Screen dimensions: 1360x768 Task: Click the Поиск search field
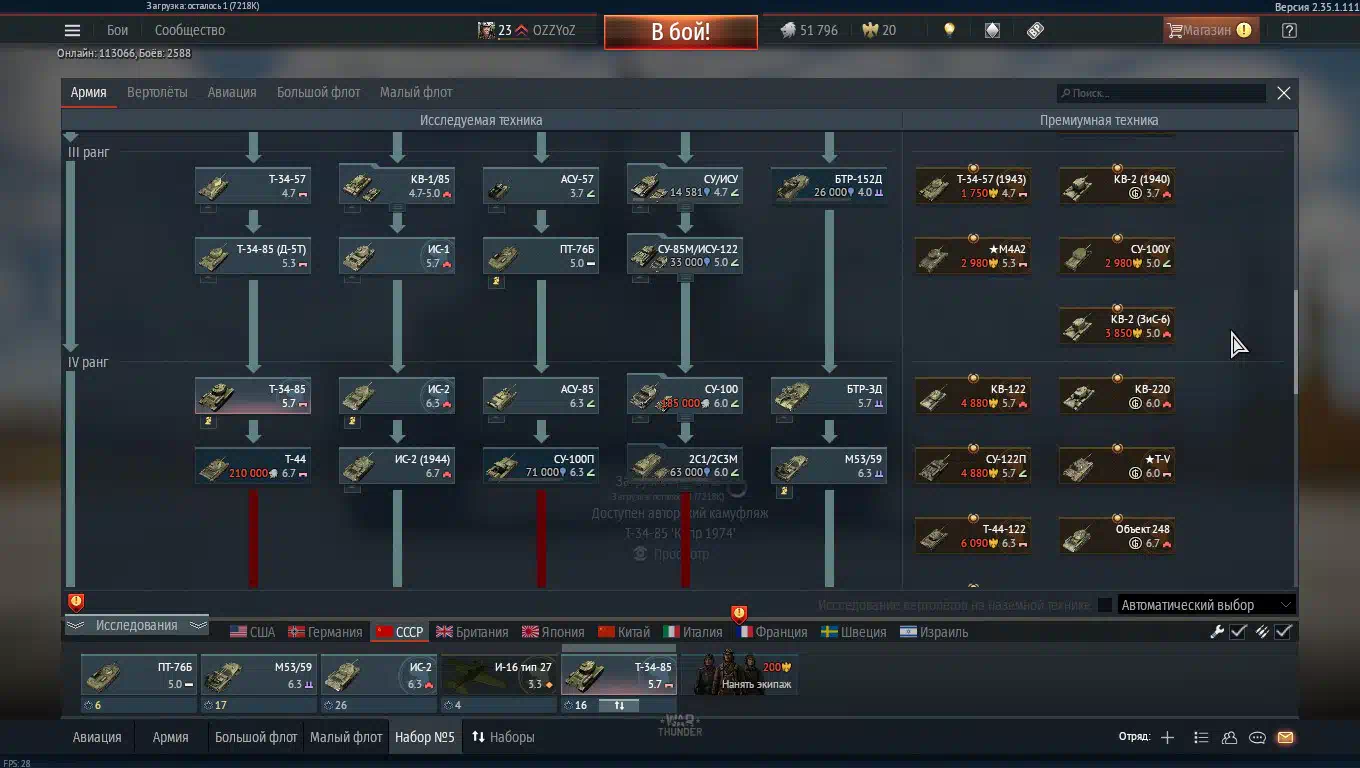coord(1162,93)
